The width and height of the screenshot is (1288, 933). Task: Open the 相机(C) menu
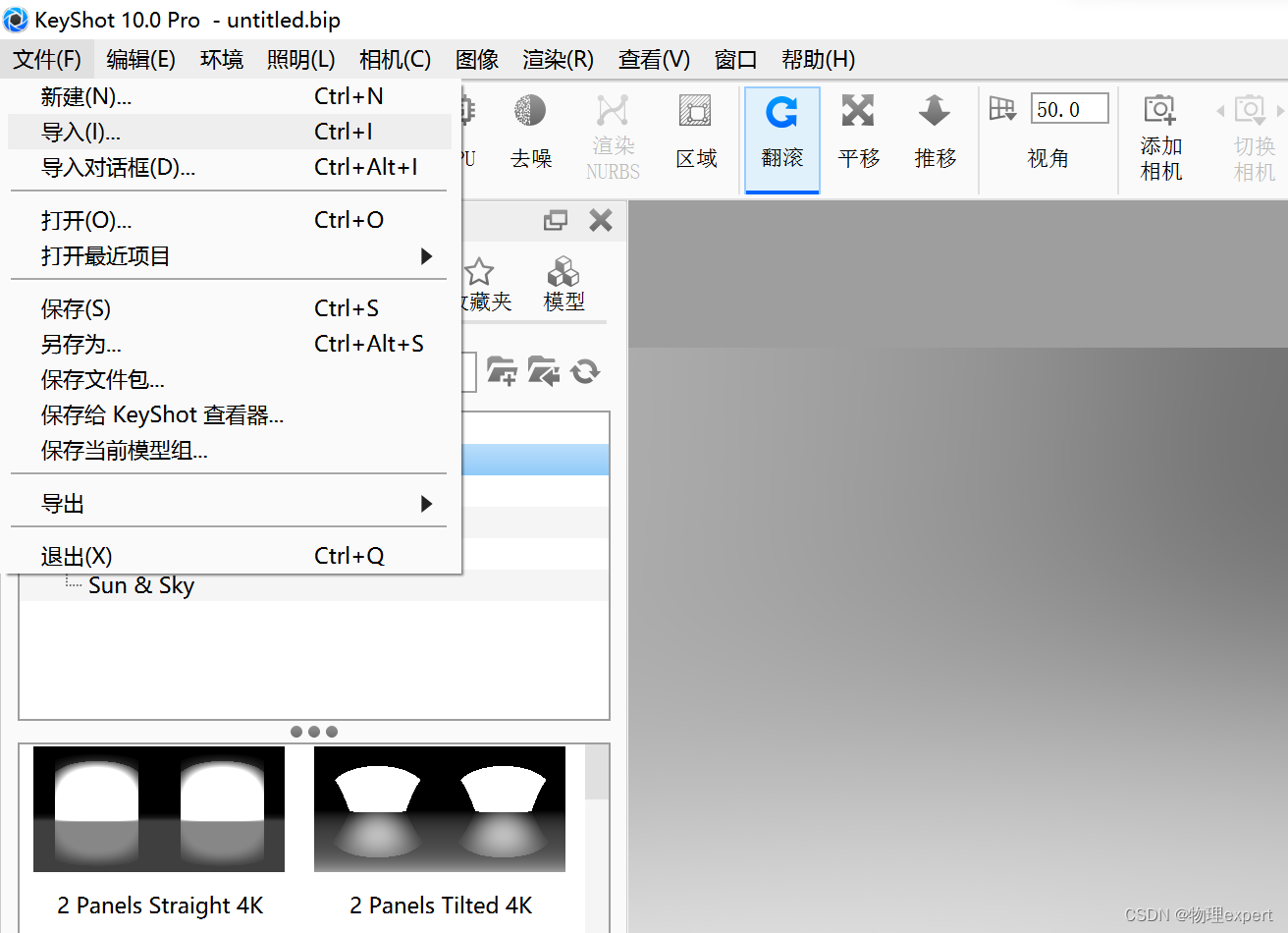(395, 60)
